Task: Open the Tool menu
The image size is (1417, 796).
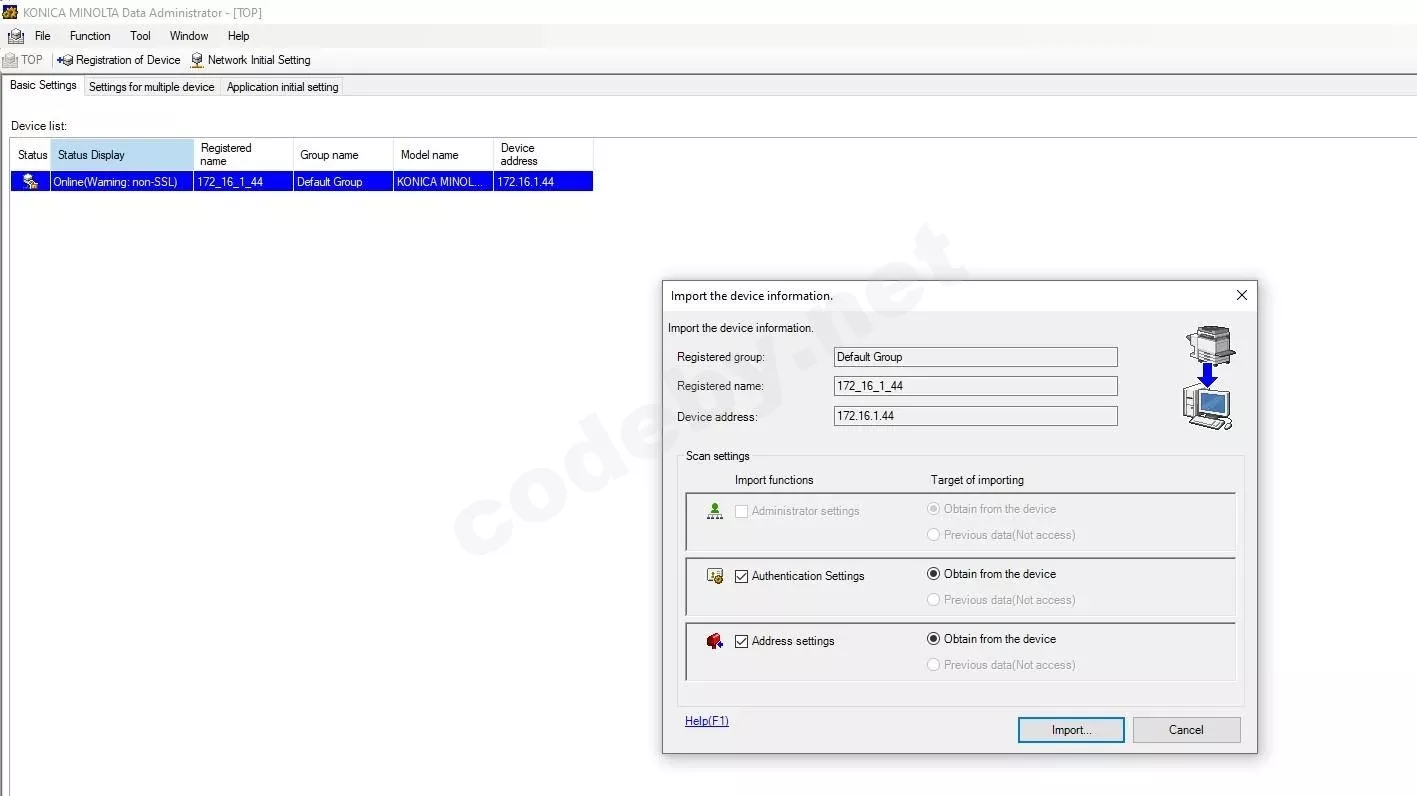Action: pos(140,36)
